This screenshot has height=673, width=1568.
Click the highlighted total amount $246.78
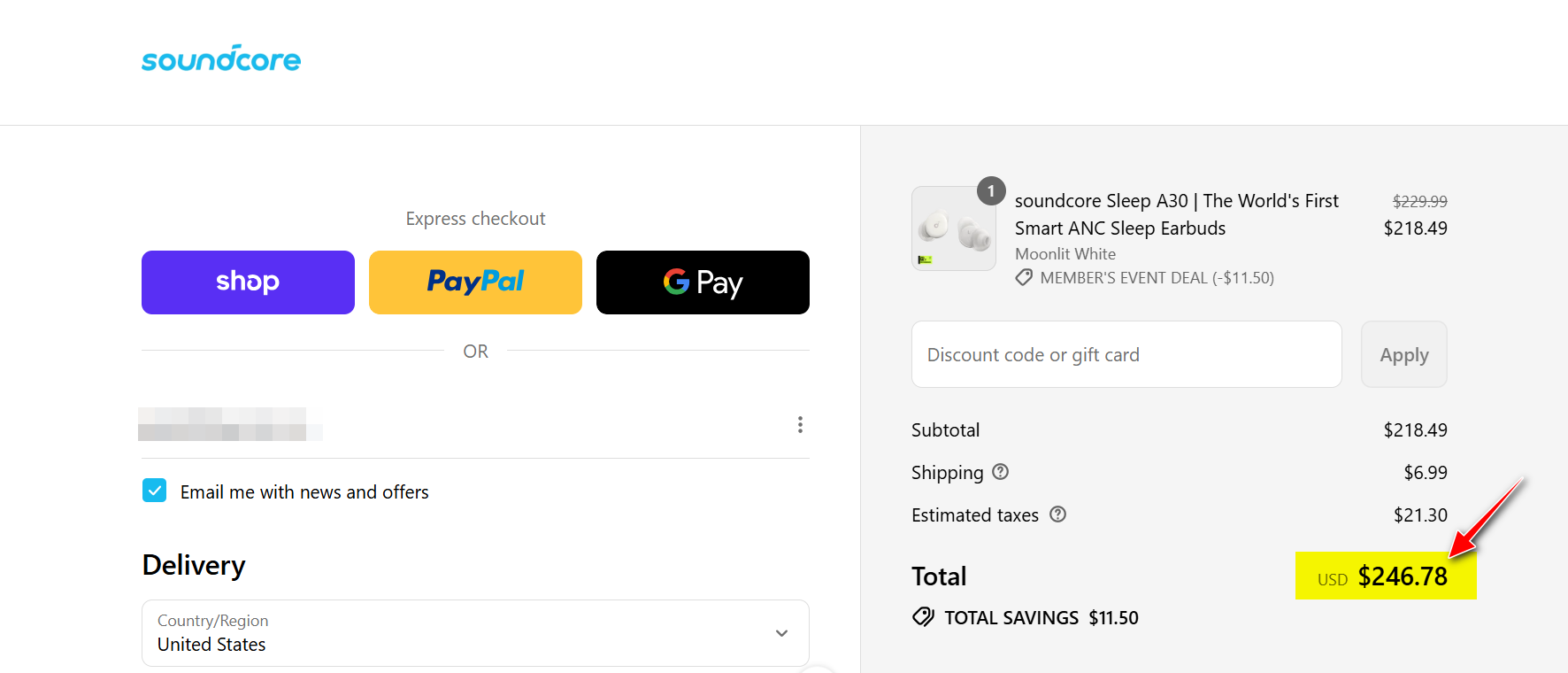point(1386,576)
